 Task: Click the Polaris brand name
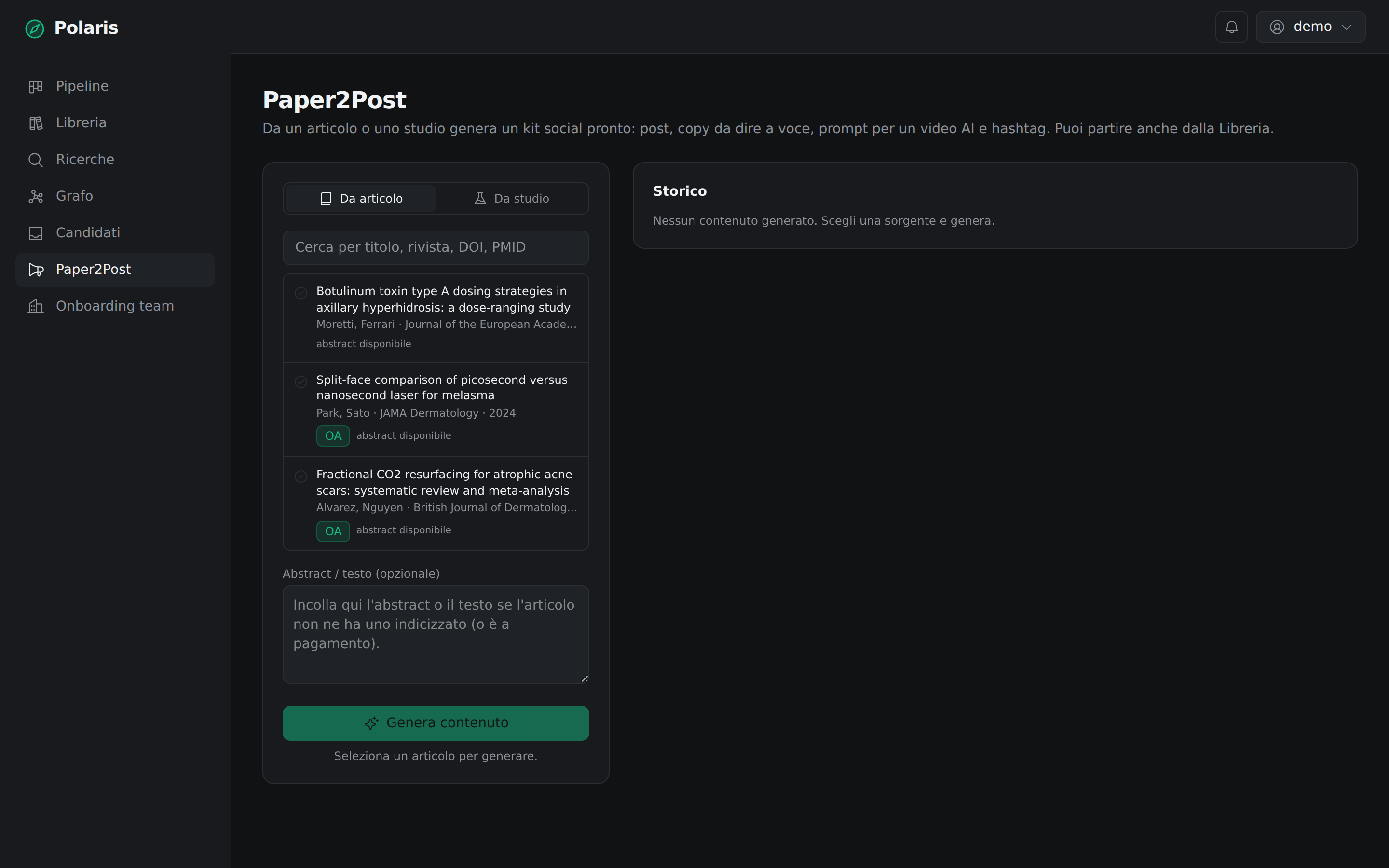click(86, 28)
